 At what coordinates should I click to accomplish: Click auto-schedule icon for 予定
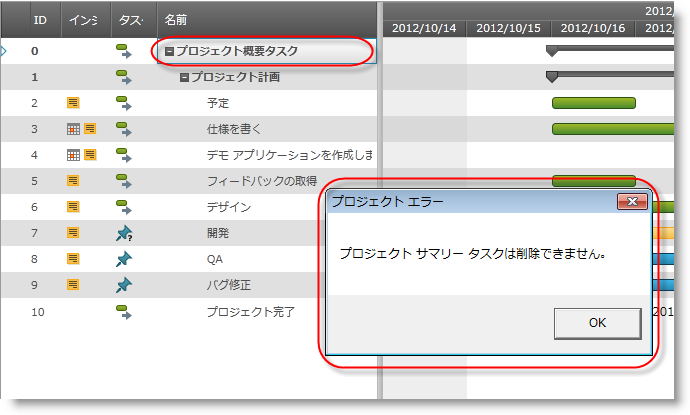(124, 103)
